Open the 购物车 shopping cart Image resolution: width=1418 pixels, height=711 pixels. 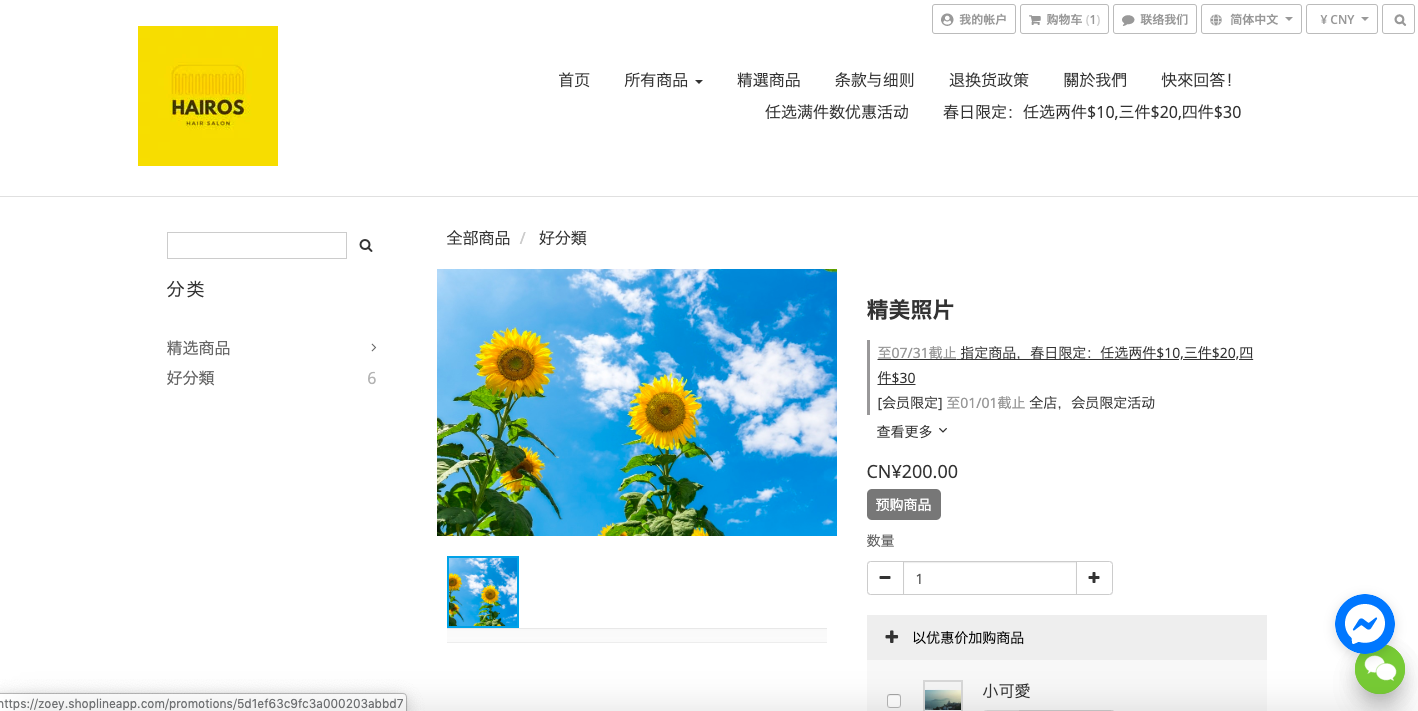(x=1064, y=19)
